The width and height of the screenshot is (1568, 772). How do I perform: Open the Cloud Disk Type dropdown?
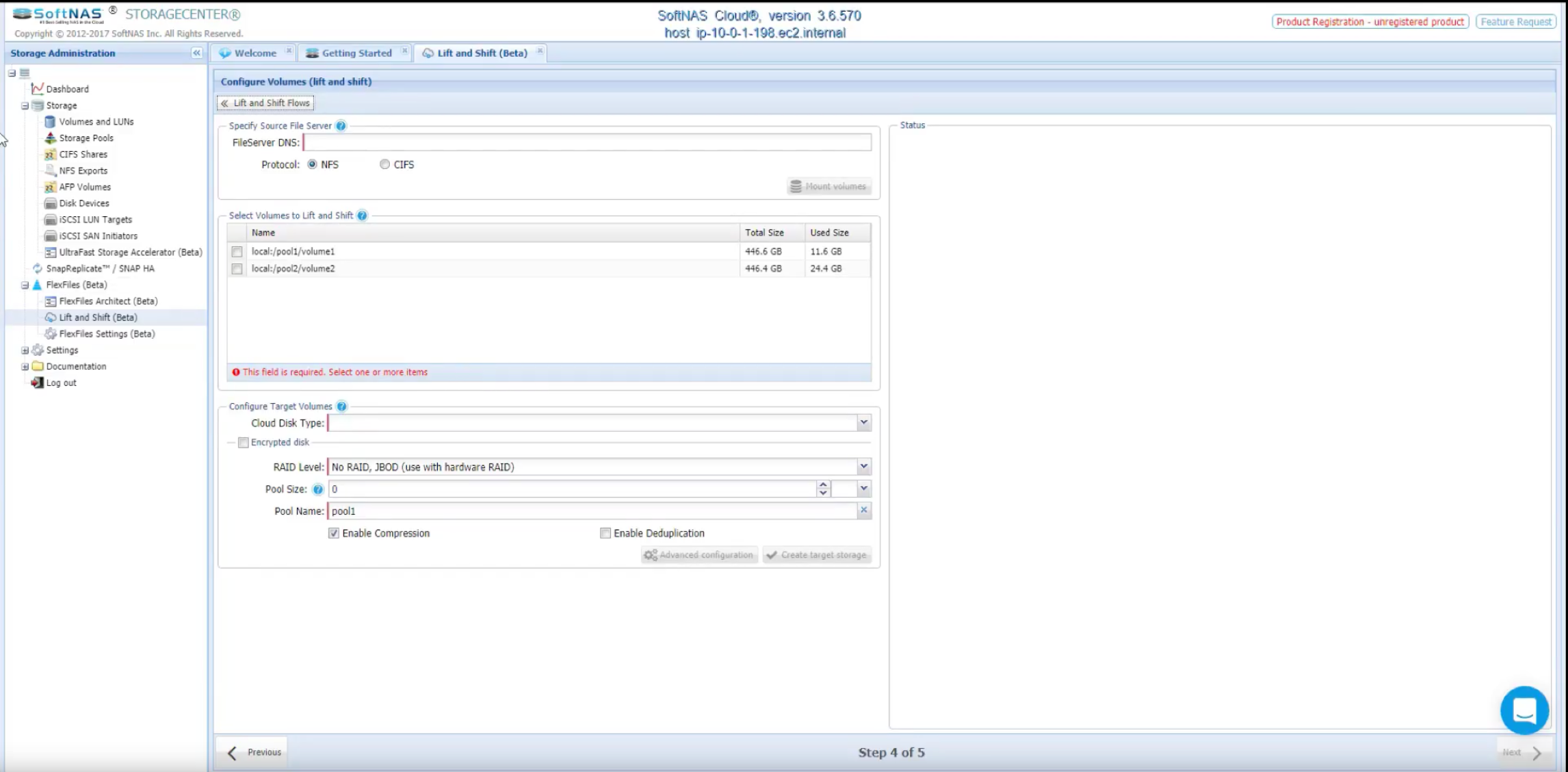(x=863, y=423)
